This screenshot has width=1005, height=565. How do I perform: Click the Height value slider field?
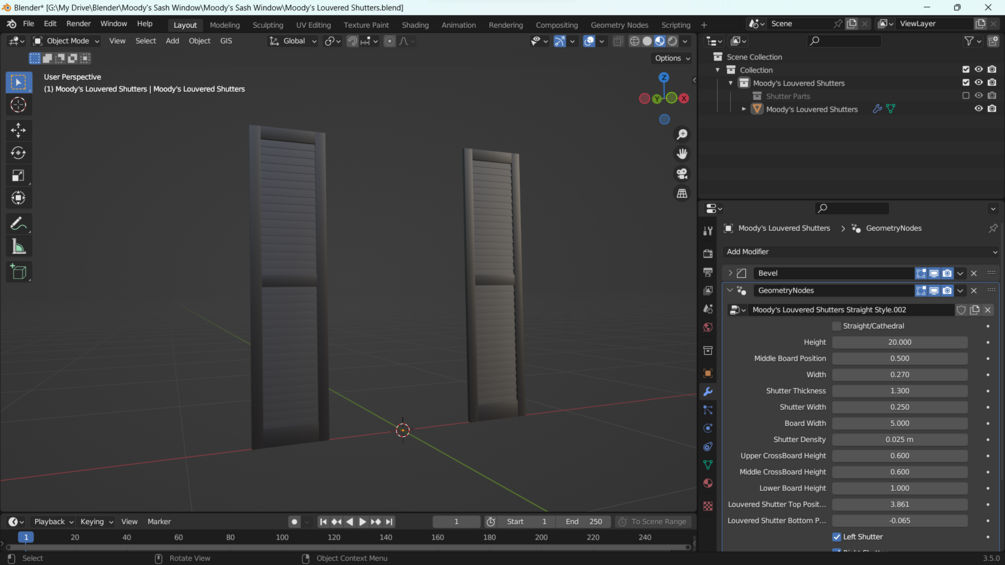pyautogui.click(x=899, y=342)
